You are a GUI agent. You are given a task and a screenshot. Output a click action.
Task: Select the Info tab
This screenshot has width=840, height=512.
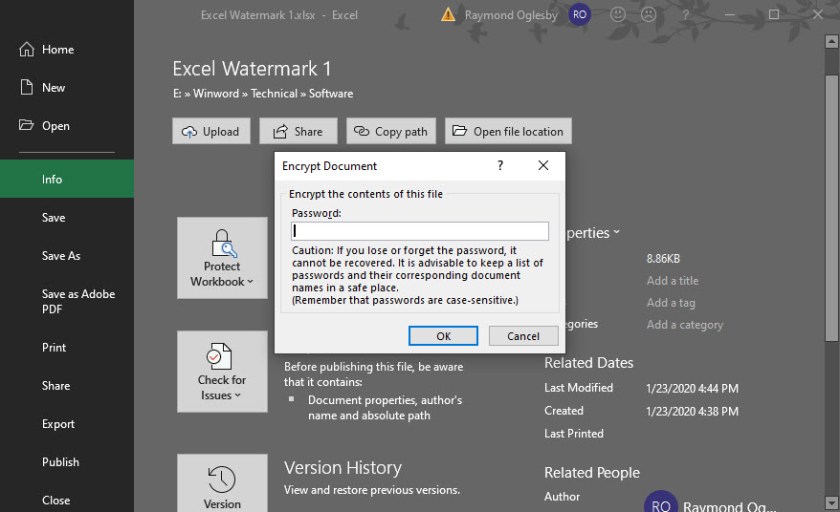click(x=67, y=179)
